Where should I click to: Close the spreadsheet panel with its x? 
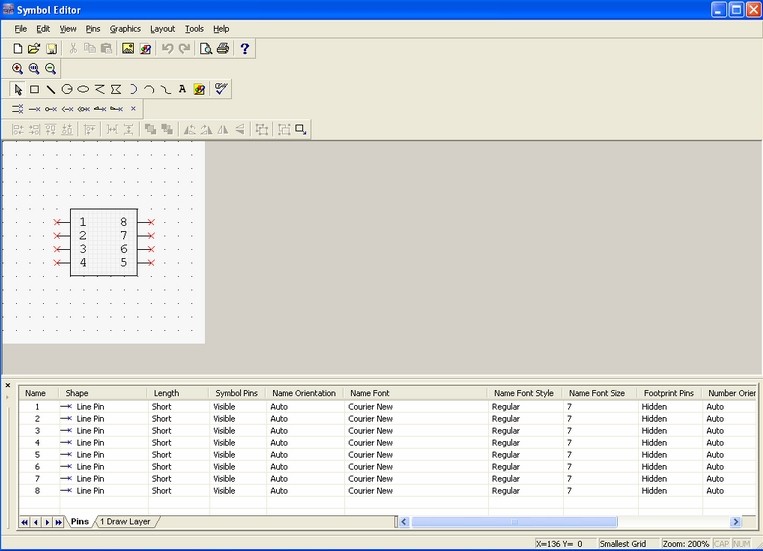[x=8, y=386]
